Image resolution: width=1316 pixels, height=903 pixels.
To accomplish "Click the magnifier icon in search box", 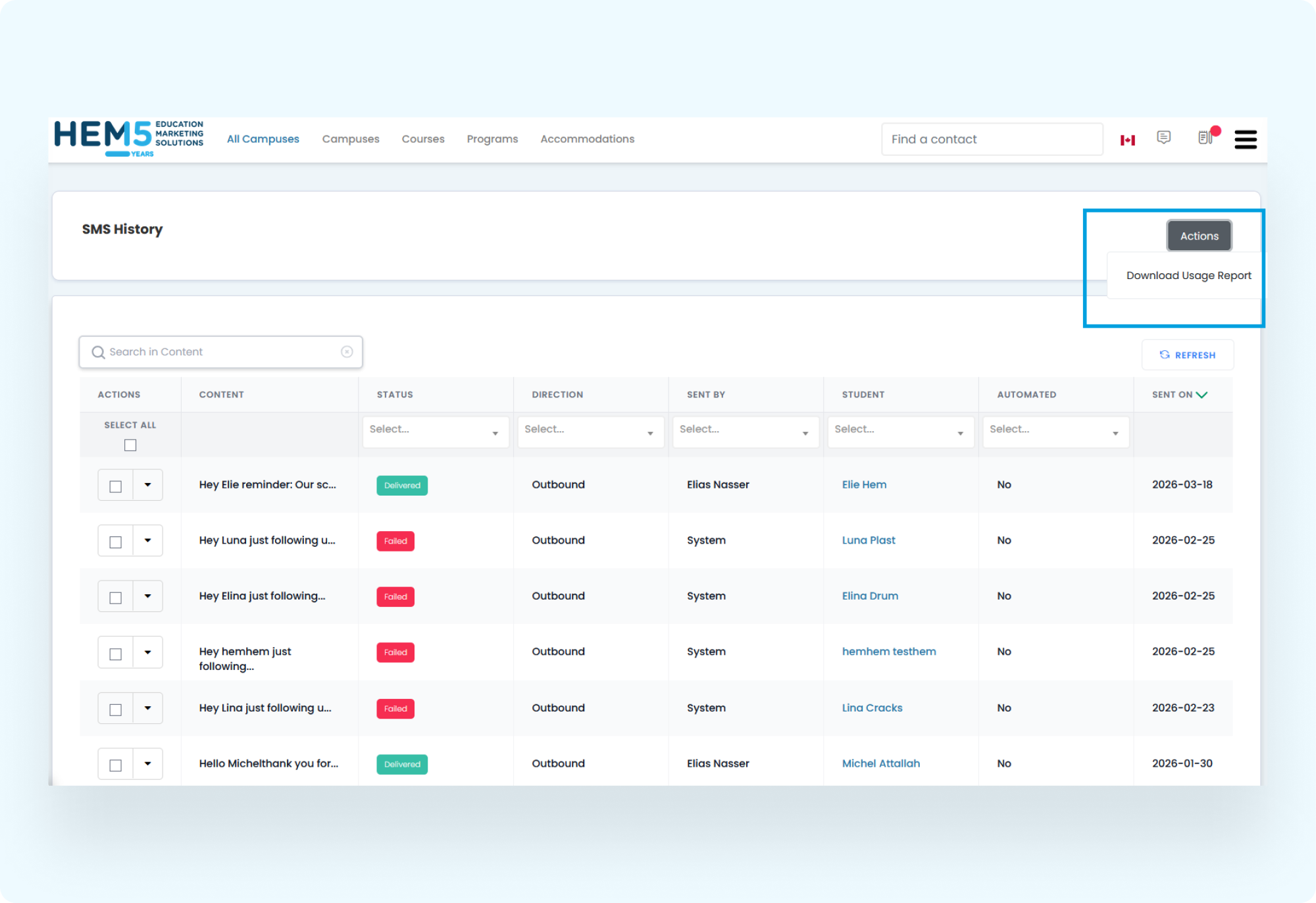I will 99,352.
